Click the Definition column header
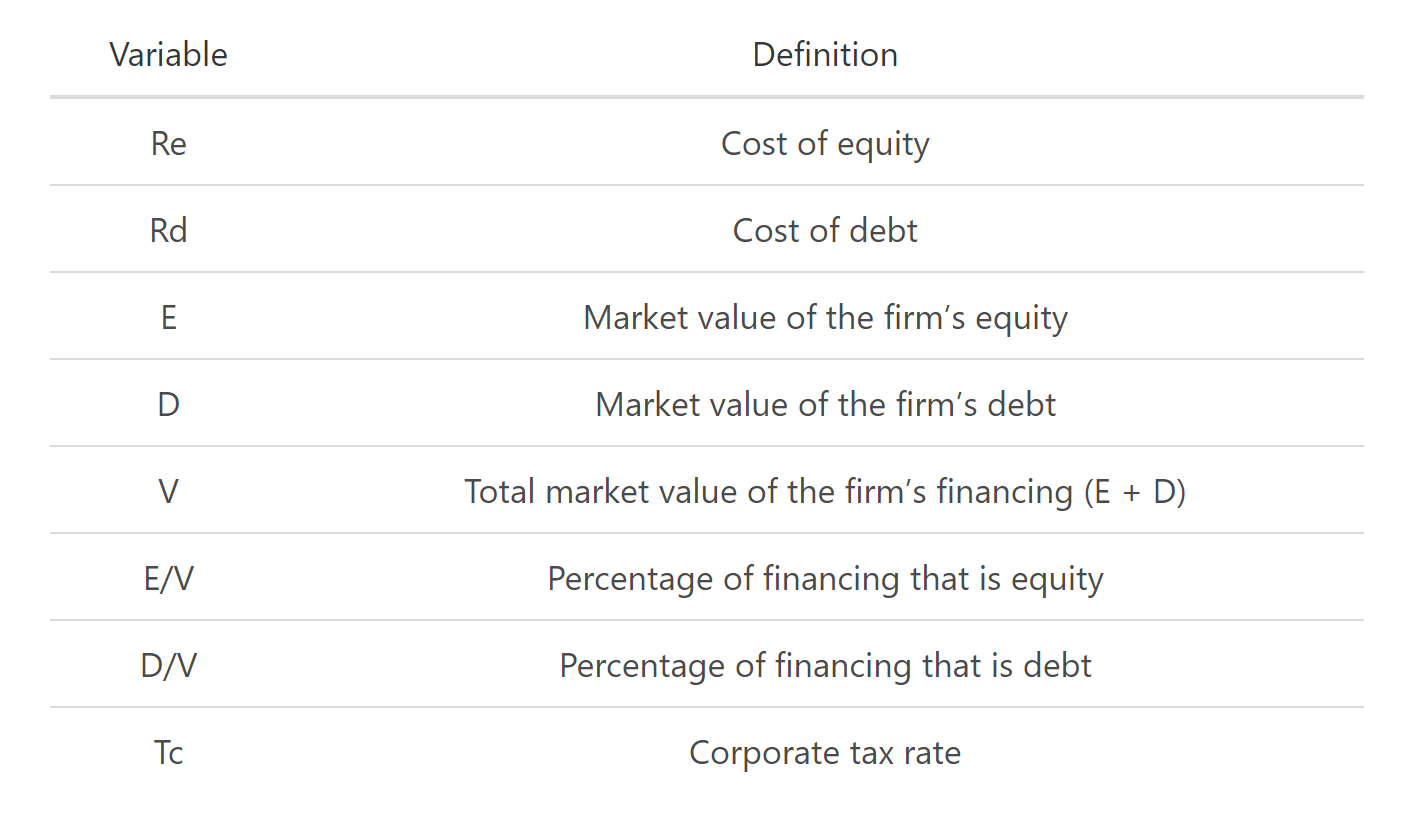 tap(825, 54)
